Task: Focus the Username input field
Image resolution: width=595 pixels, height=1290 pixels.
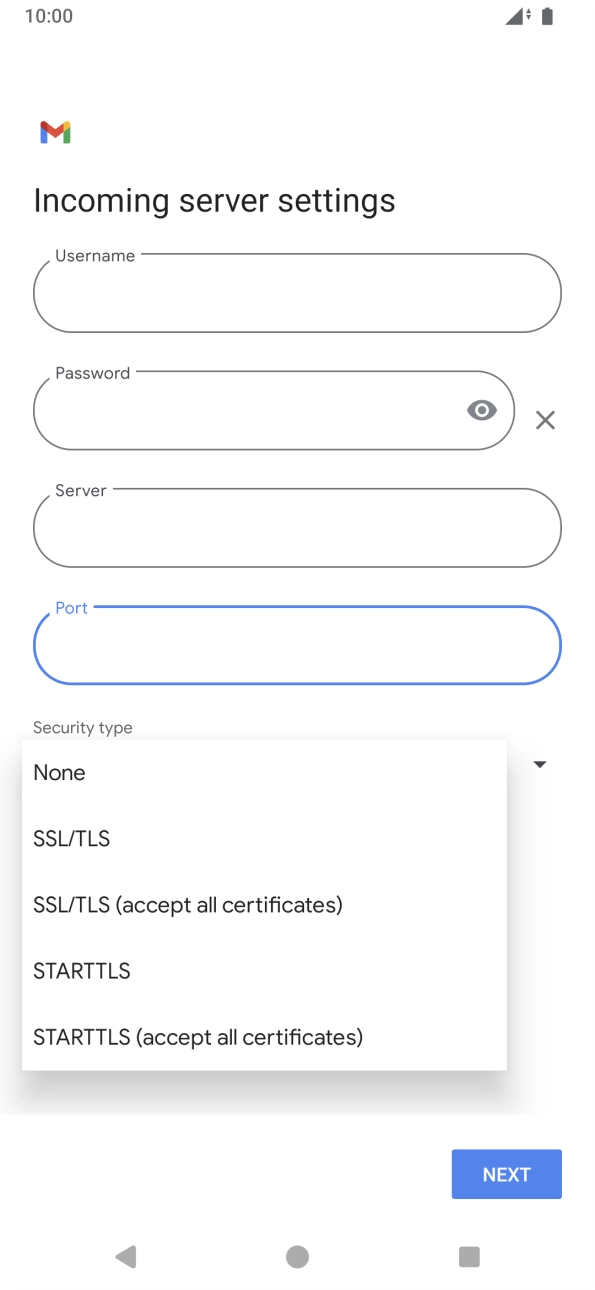Action: tap(297, 293)
